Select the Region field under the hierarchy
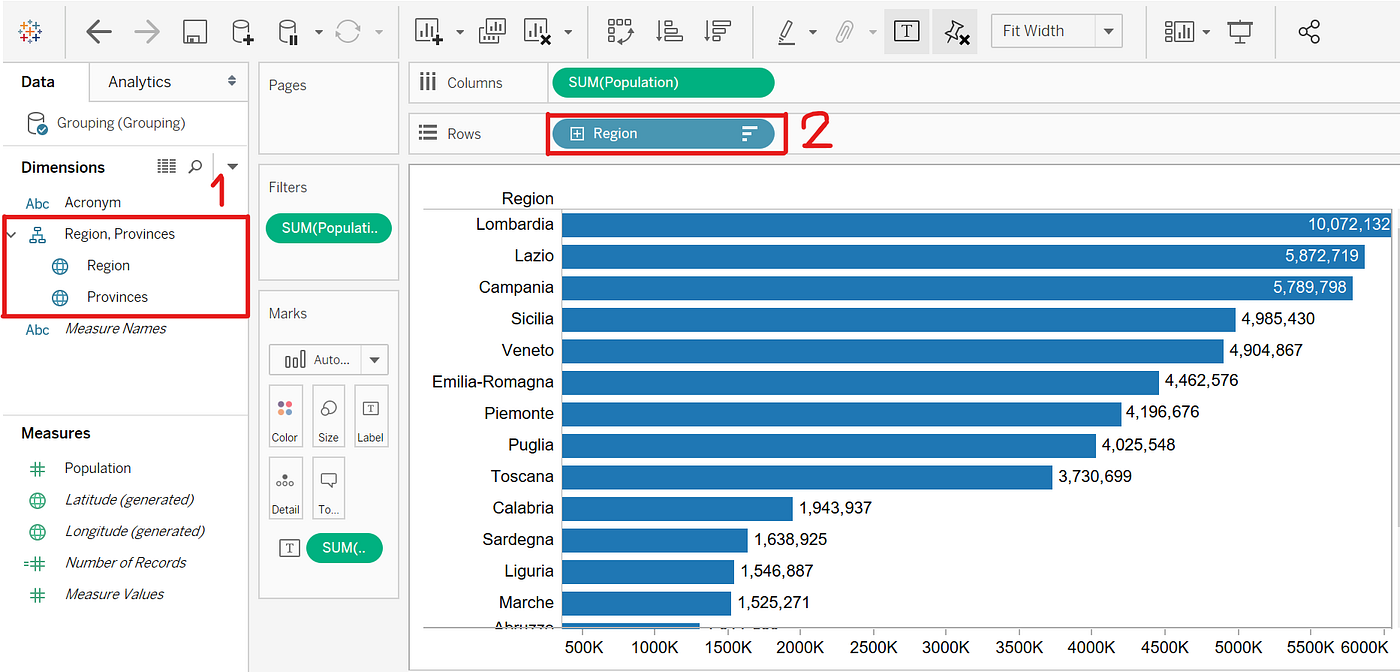Image resolution: width=1400 pixels, height=672 pixels. [x=108, y=265]
